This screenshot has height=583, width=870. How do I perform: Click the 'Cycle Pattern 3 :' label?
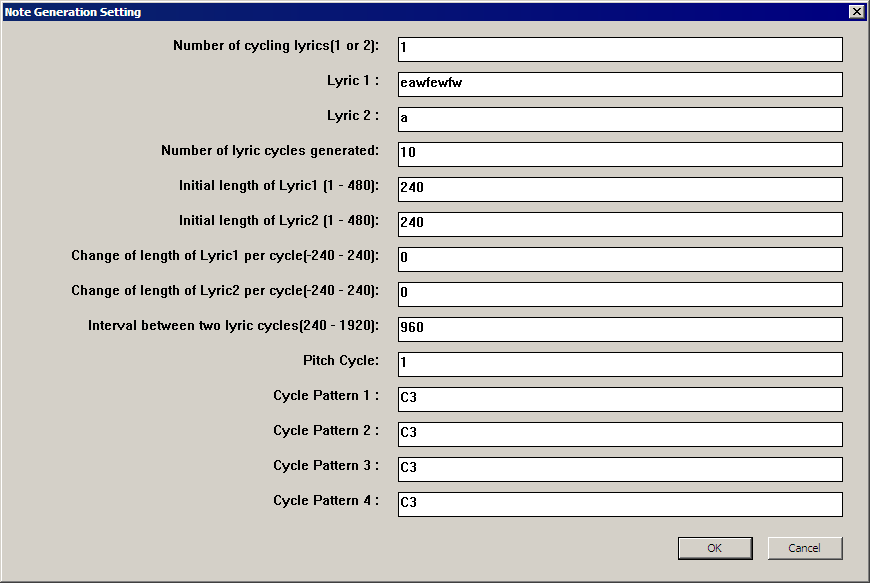tap(326, 465)
